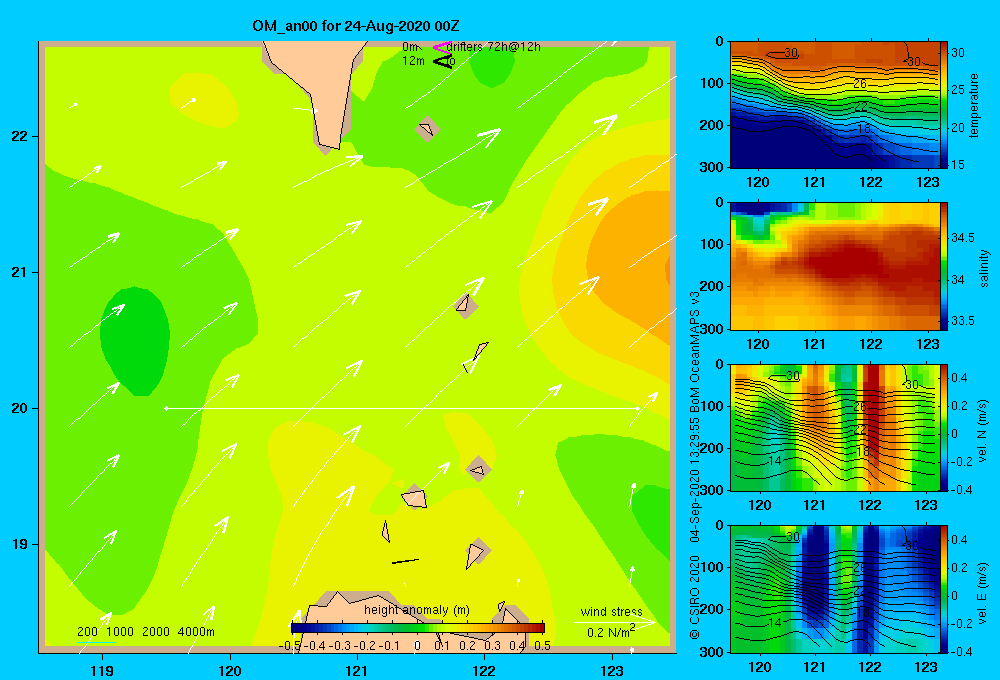
Task: Click the vel. E panel color scale
Action: [x=944, y=589]
